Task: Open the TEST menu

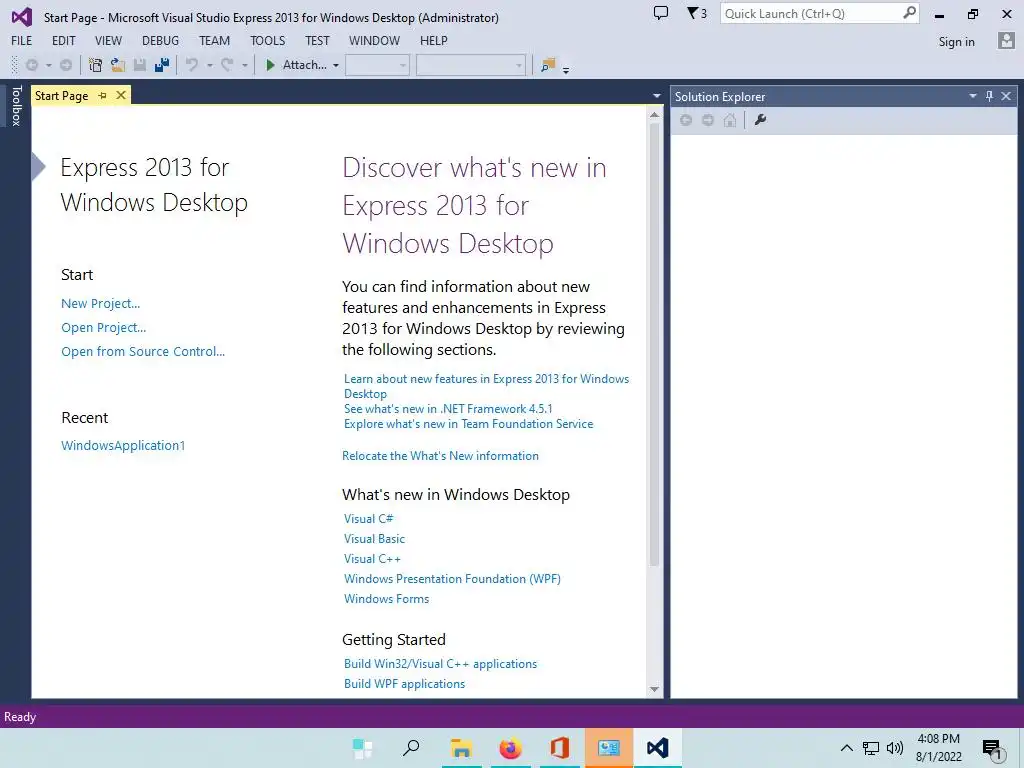Action: pos(317,40)
